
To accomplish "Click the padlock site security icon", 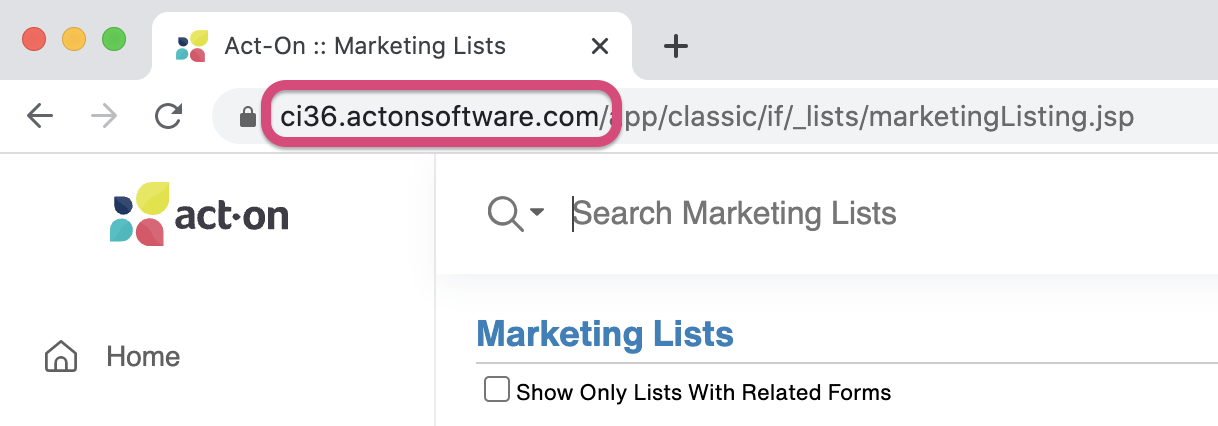I will (x=247, y=118).
